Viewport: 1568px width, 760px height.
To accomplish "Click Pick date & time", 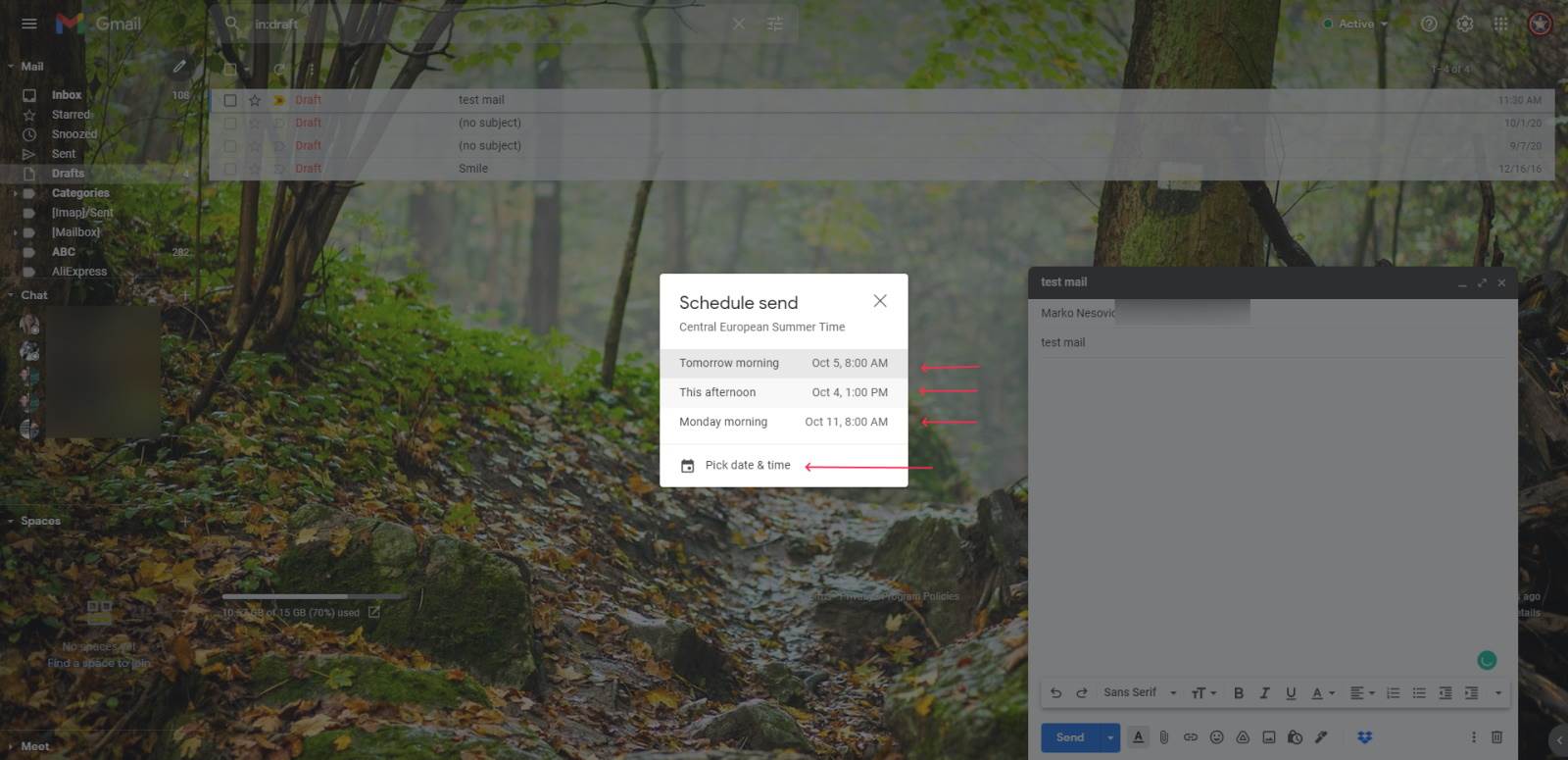I will click(x=747, y=465).
